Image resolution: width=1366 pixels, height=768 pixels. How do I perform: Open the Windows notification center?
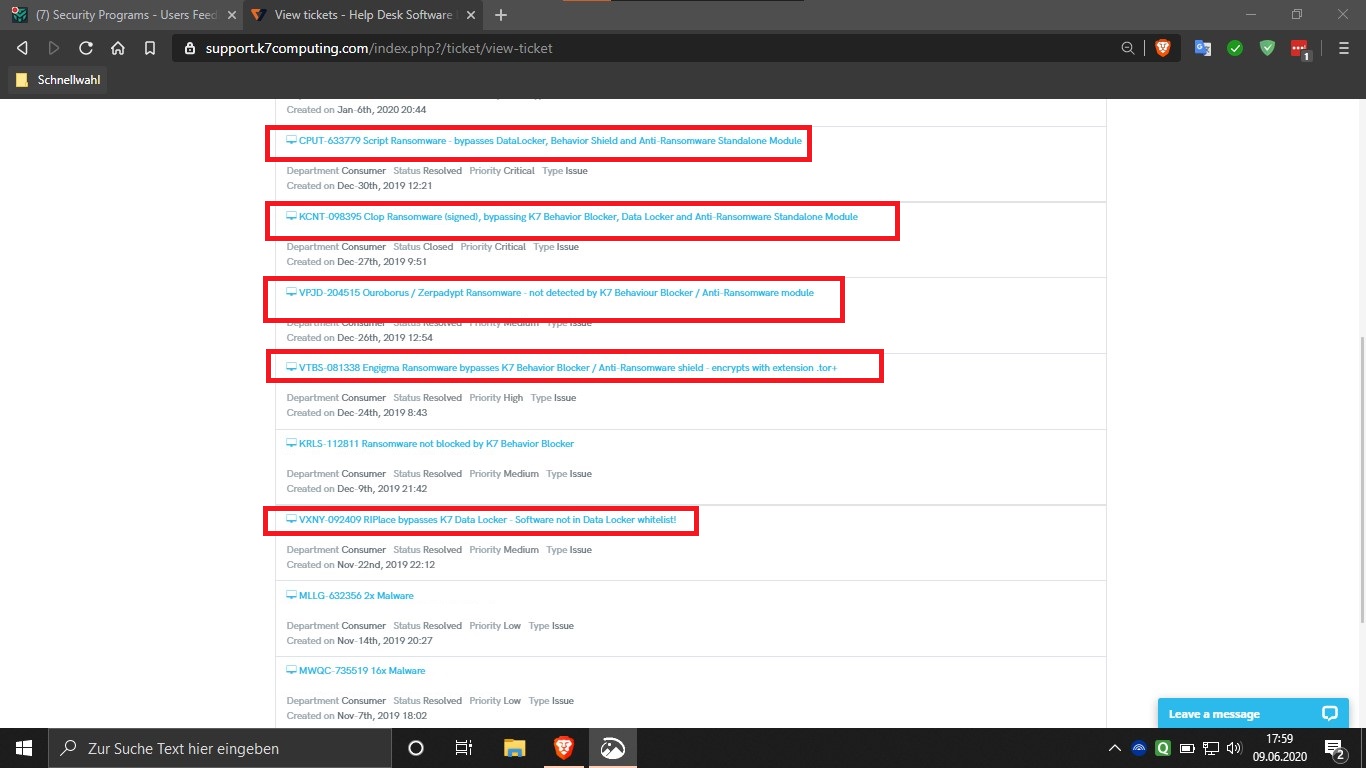tap(1334, 748)
